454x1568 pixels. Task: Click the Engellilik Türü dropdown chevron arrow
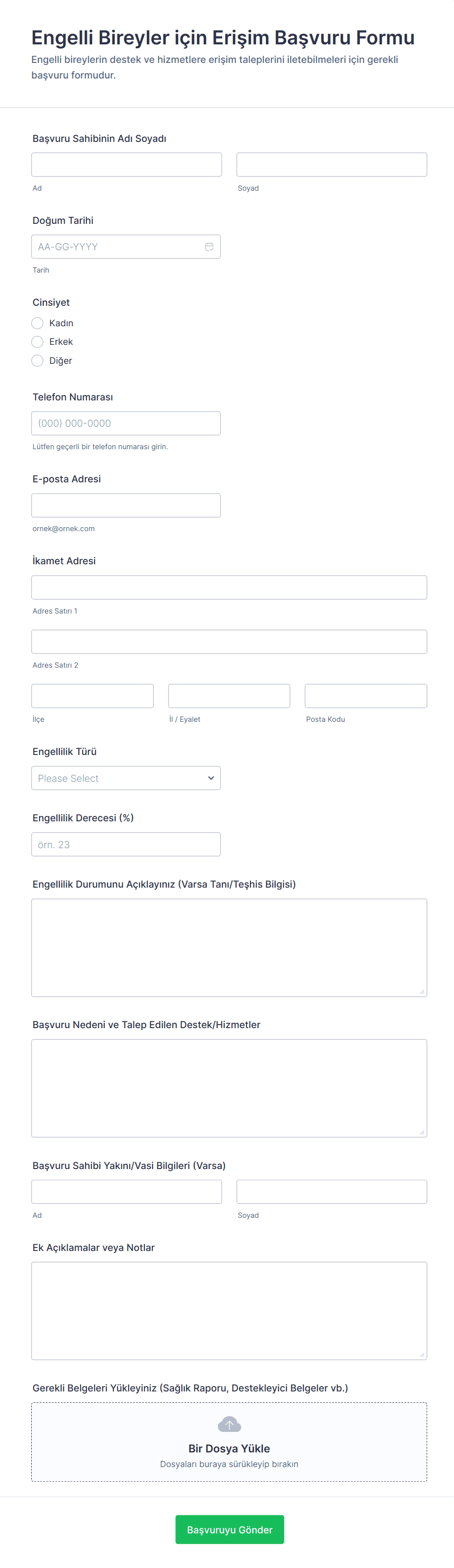[211, 778]
